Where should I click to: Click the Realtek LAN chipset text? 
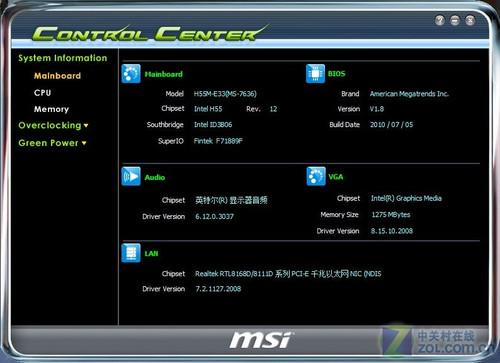point(288,274)
